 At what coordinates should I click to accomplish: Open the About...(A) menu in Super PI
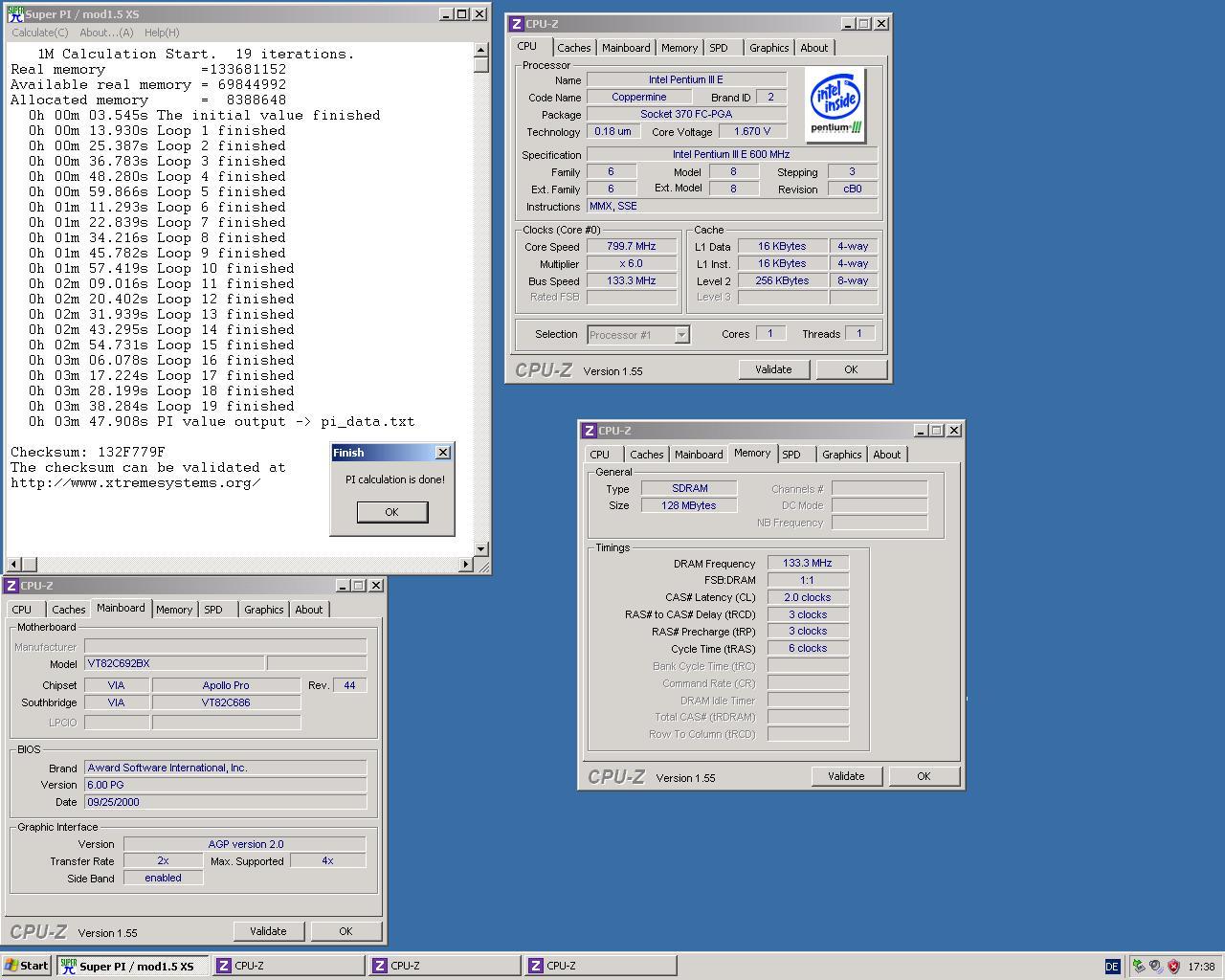[107, 33]
